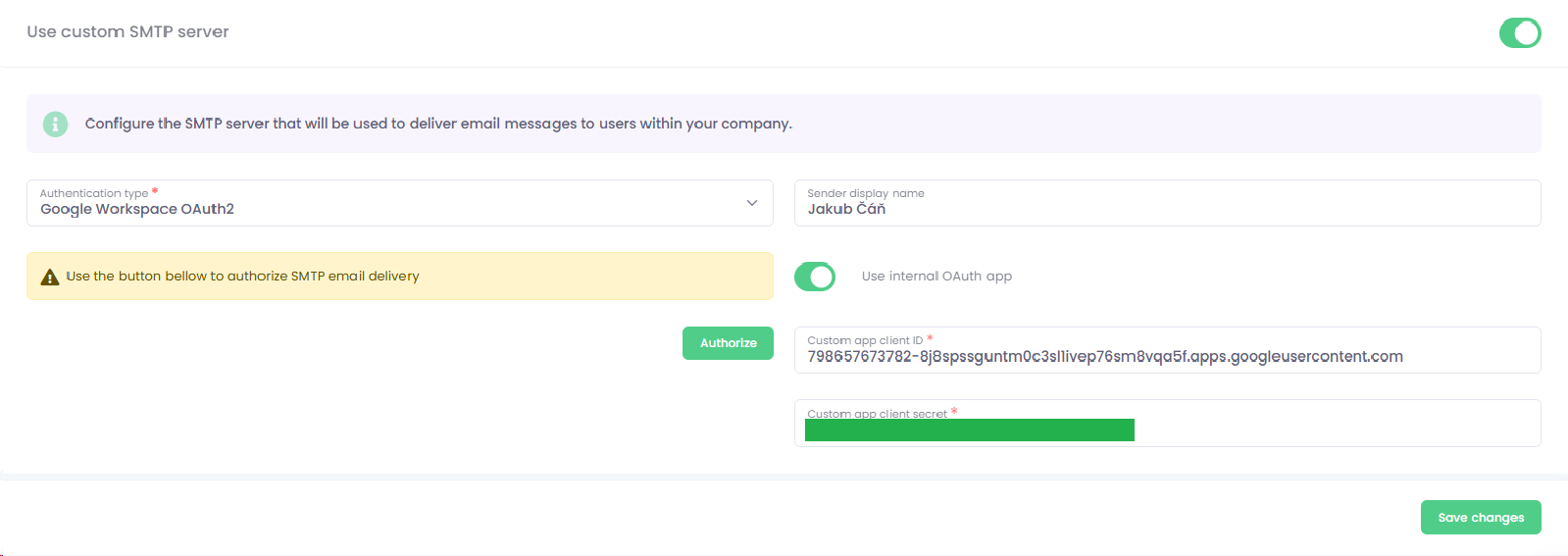
Task: Click the Use internal OAuth app label
Action: click(x=936, y=277)
